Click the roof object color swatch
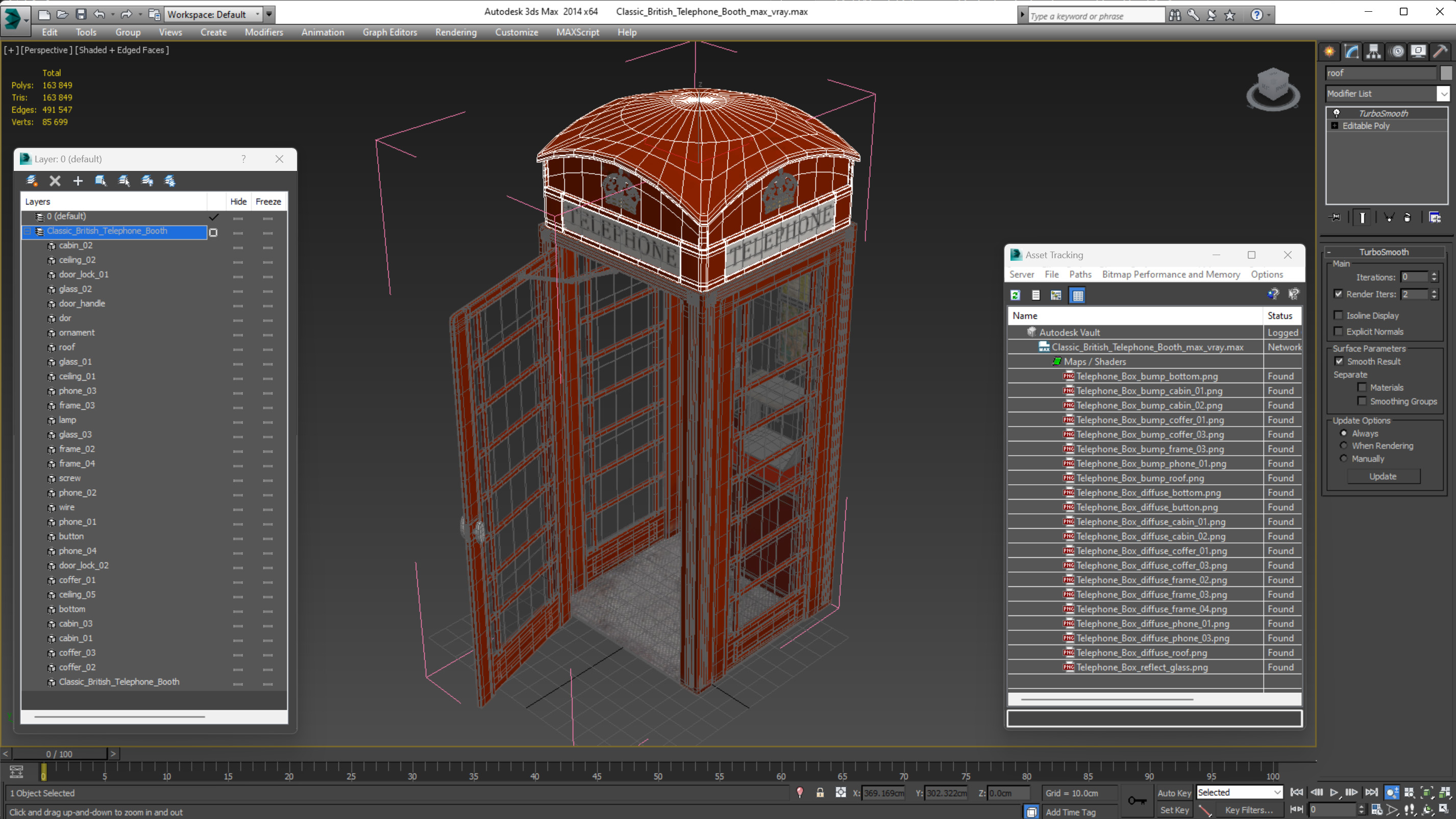 pyautogui.click(x=1446, y=73)
